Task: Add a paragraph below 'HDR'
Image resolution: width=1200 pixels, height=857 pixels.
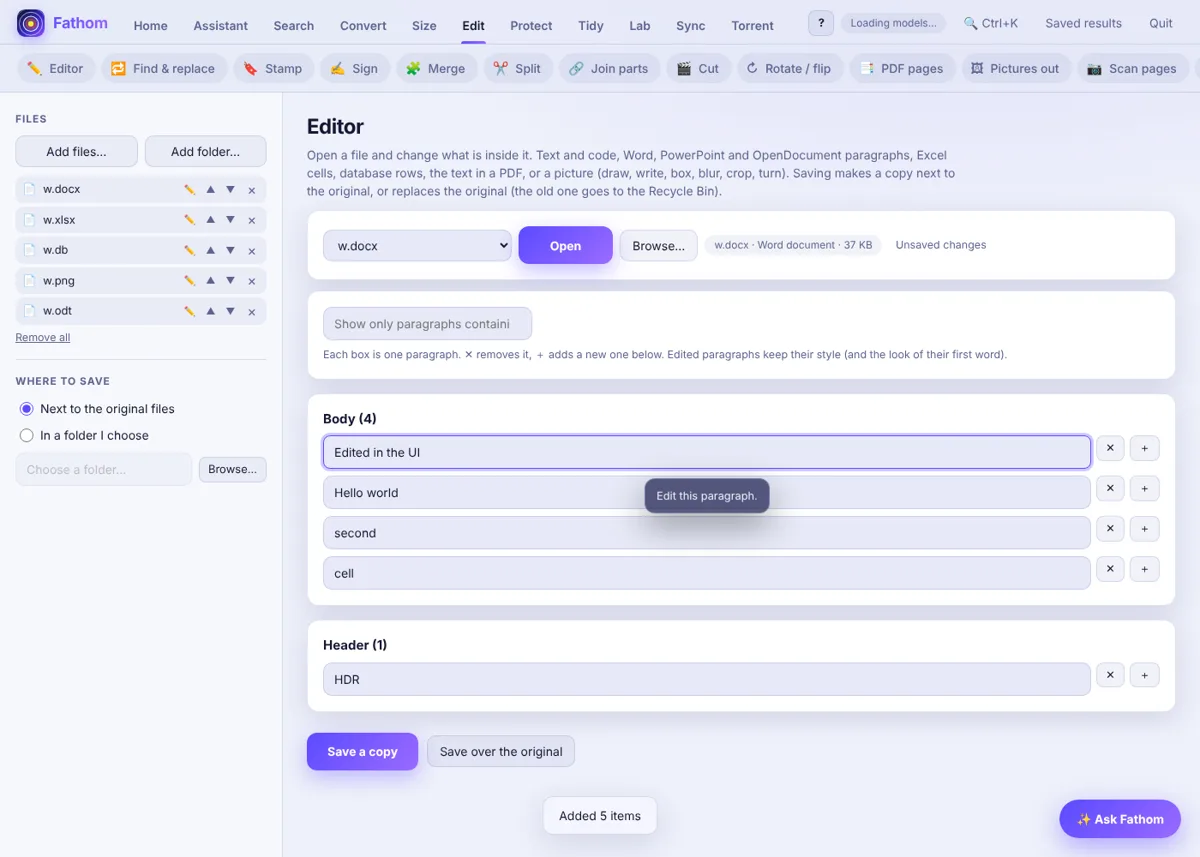Action: (x=1145, y=675)
